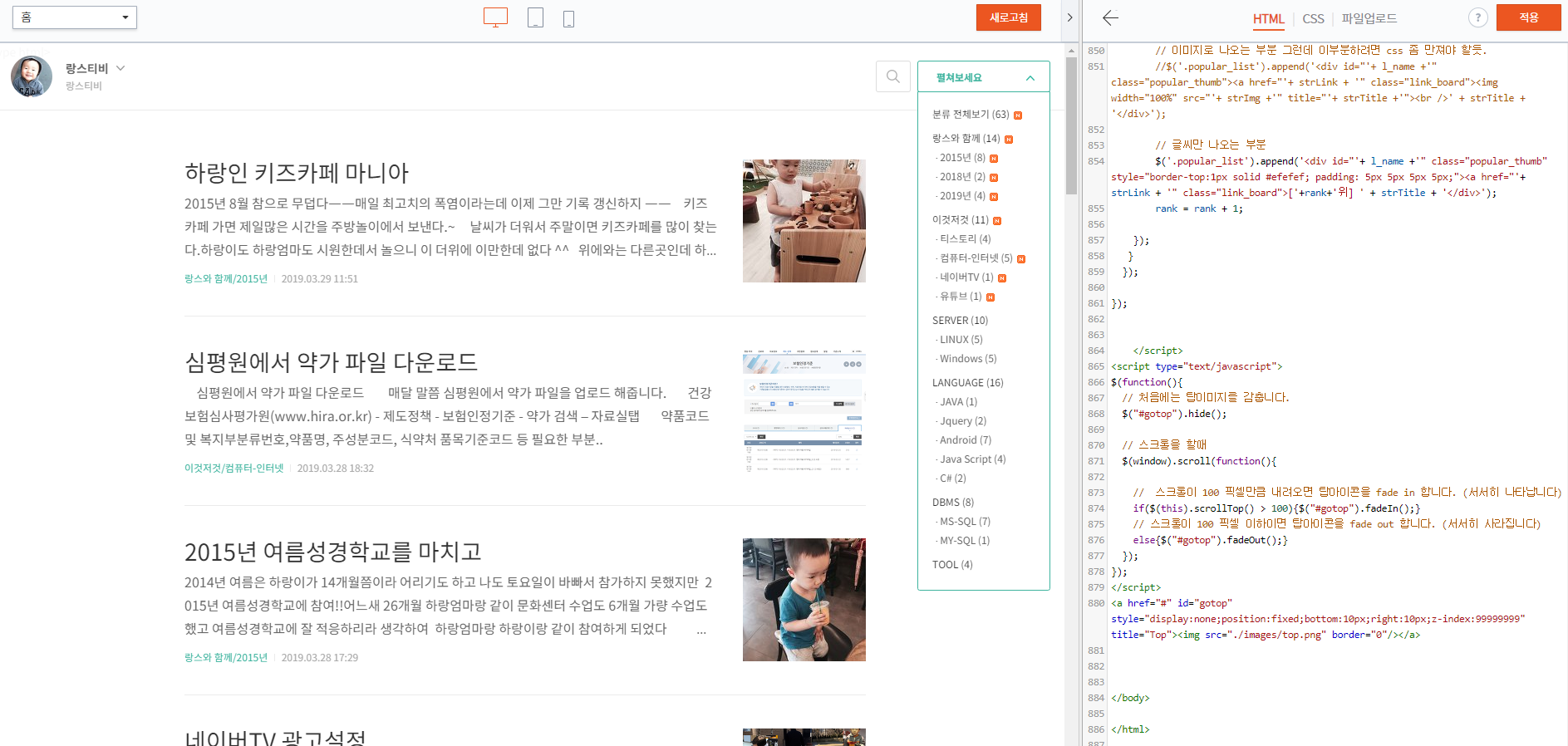1568x746 pixels.
Task: Open TOOL (4) category
Action: pos(952,565)
